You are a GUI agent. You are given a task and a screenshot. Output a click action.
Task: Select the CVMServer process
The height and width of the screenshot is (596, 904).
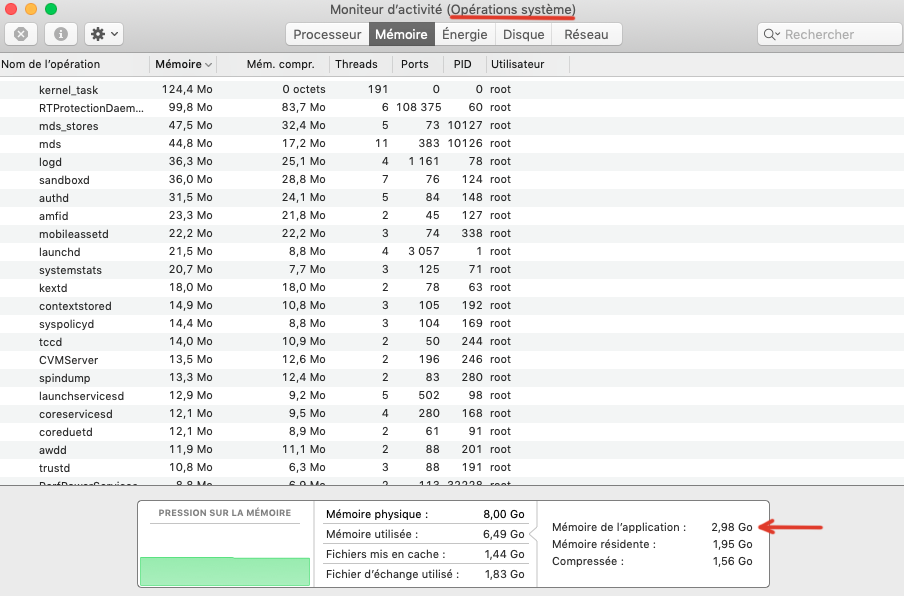(452, 360)
